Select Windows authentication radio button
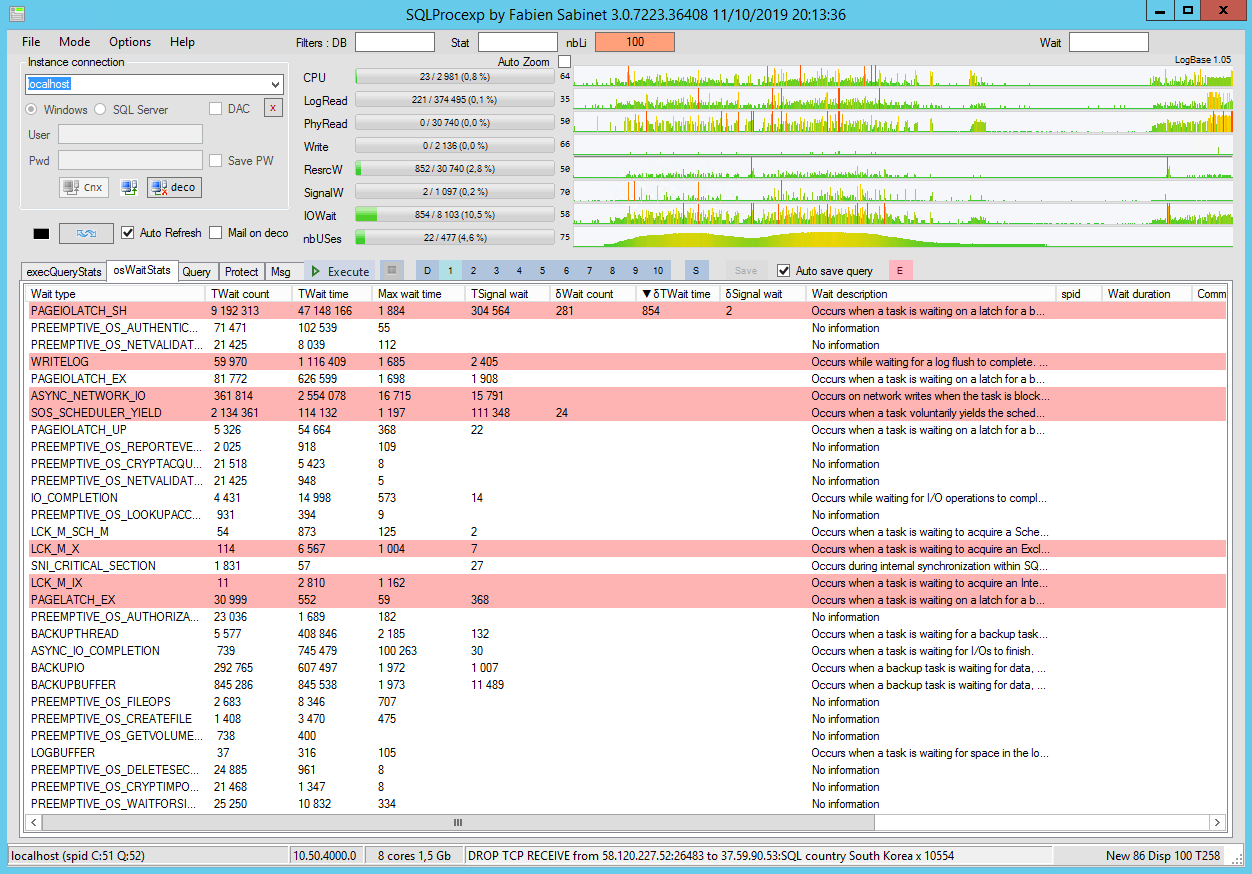Screen dimensions: 1252x874 (x=32, y=109)
